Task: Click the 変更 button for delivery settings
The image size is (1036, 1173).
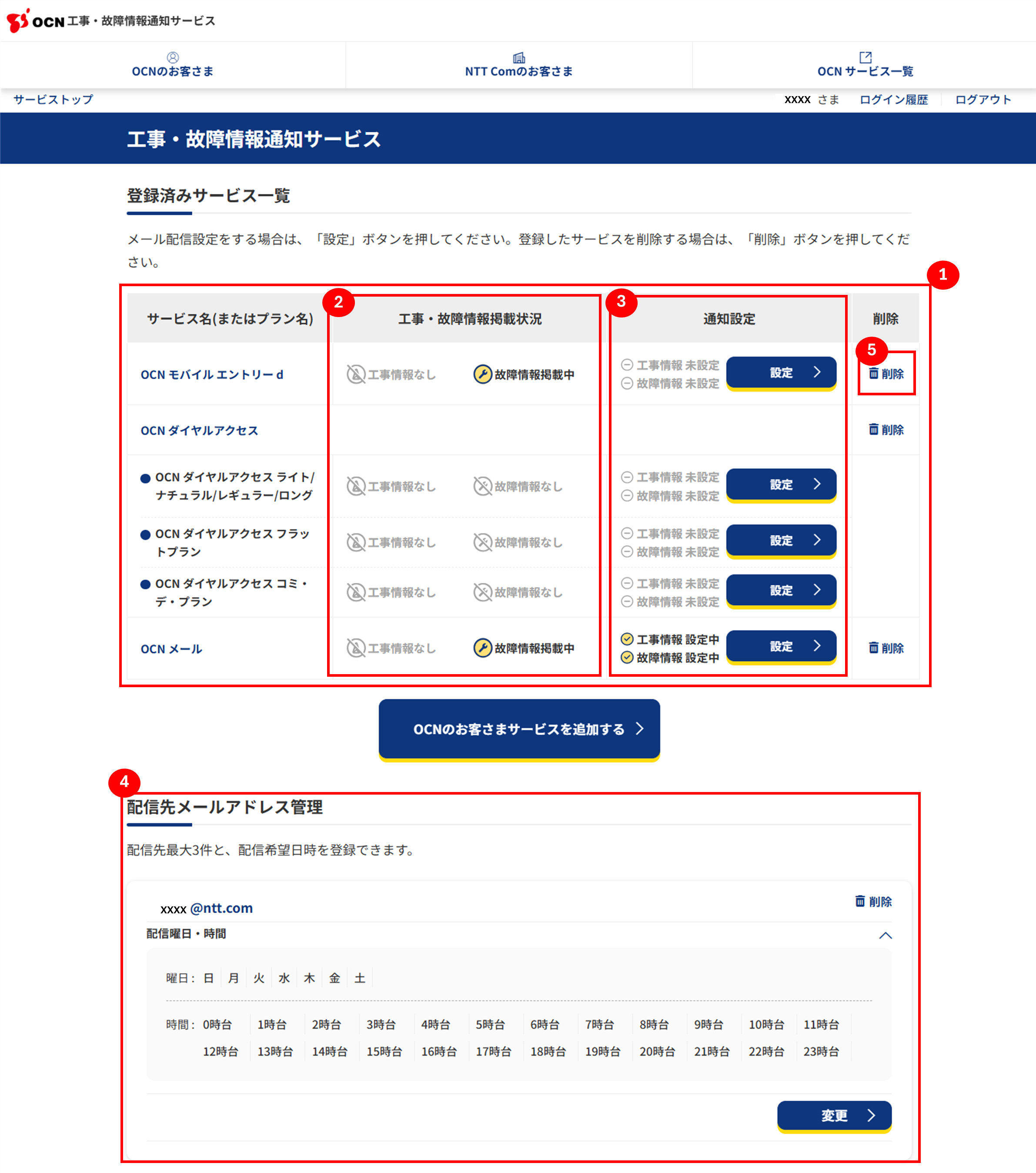Action: (834, 1115)
